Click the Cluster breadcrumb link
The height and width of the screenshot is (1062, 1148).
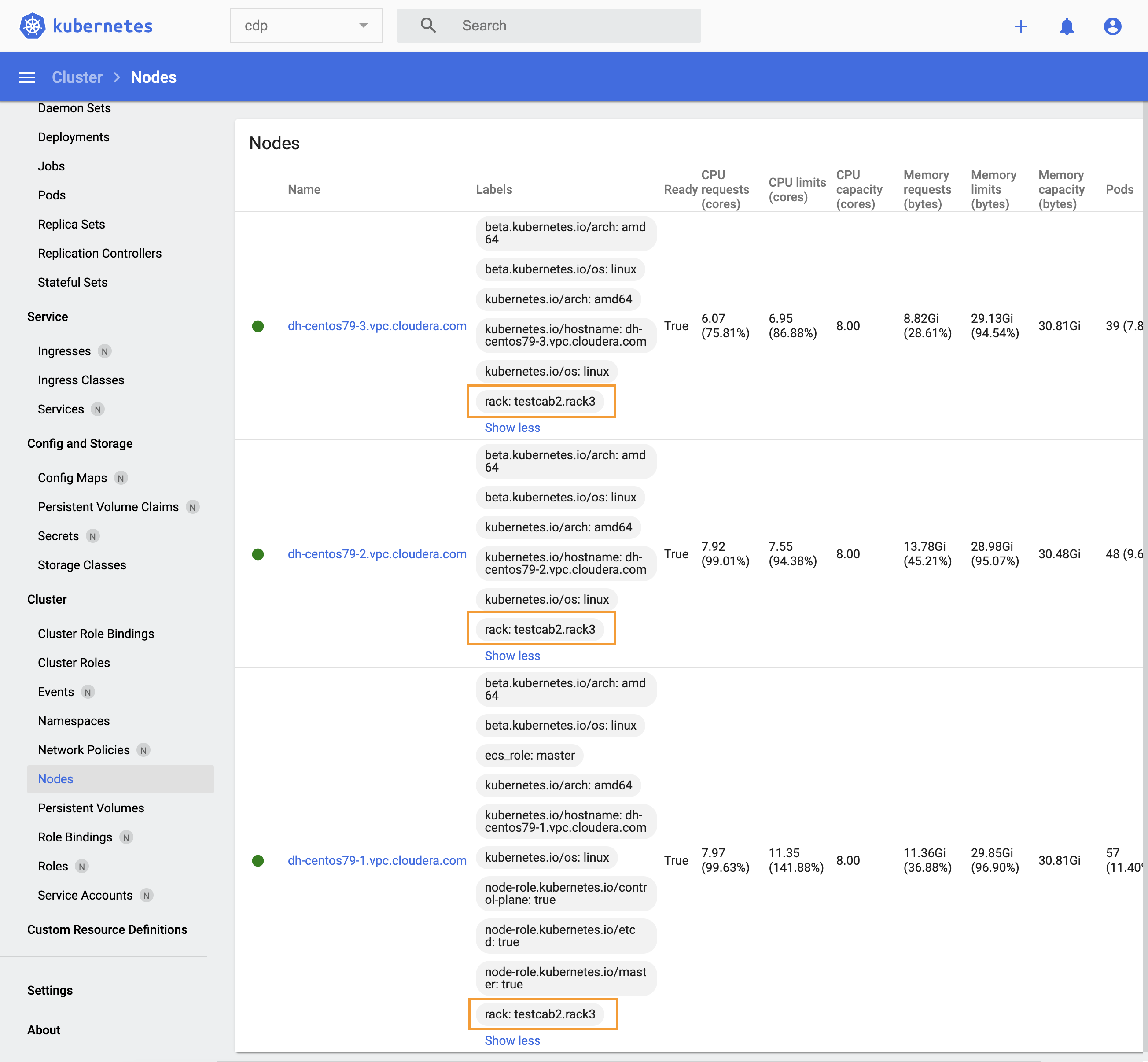tap(77, 77)
